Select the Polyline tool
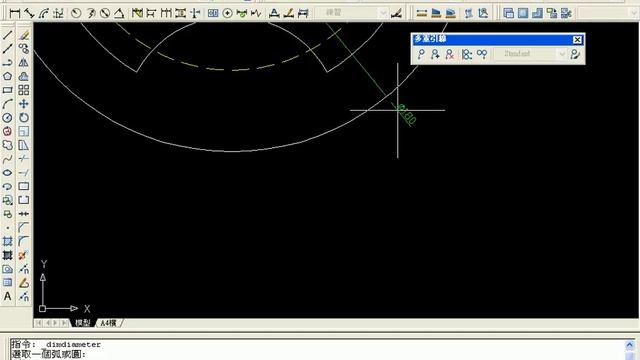 pyautogui.click(x=7, y=63)
